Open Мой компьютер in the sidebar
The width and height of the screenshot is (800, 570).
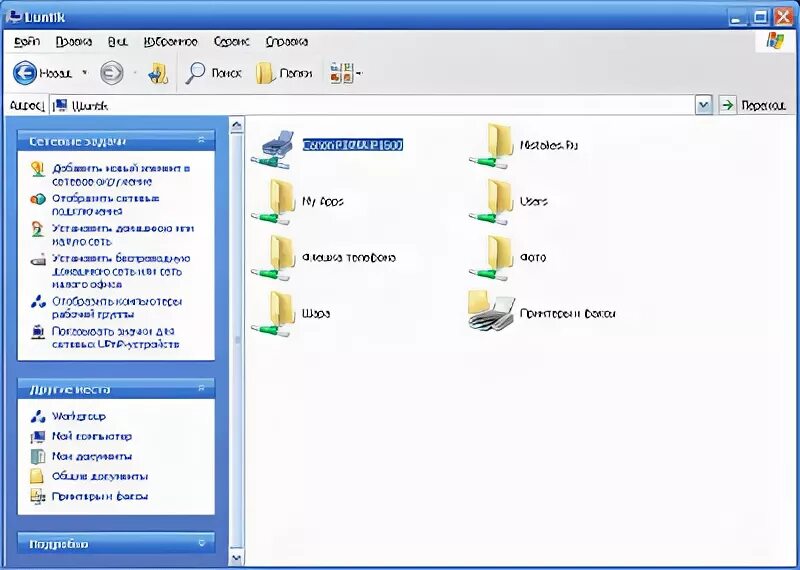point(92,436)
